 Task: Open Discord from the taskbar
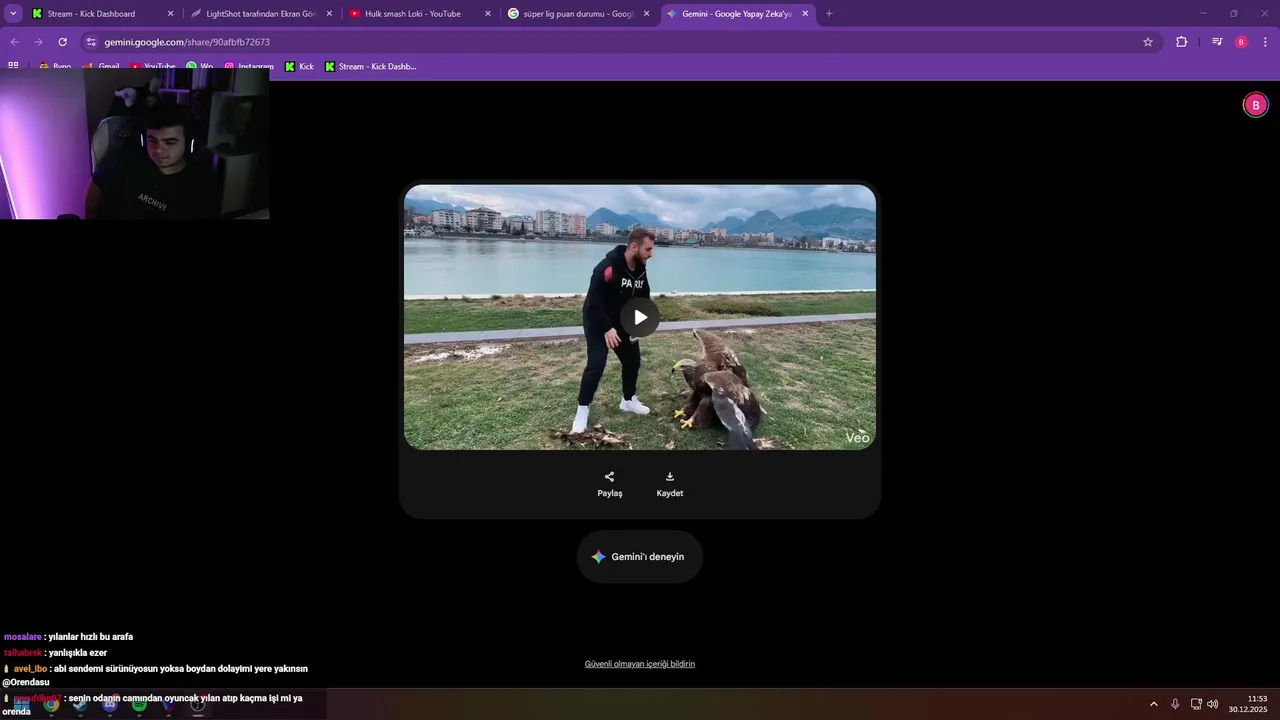tap(110, 705)
